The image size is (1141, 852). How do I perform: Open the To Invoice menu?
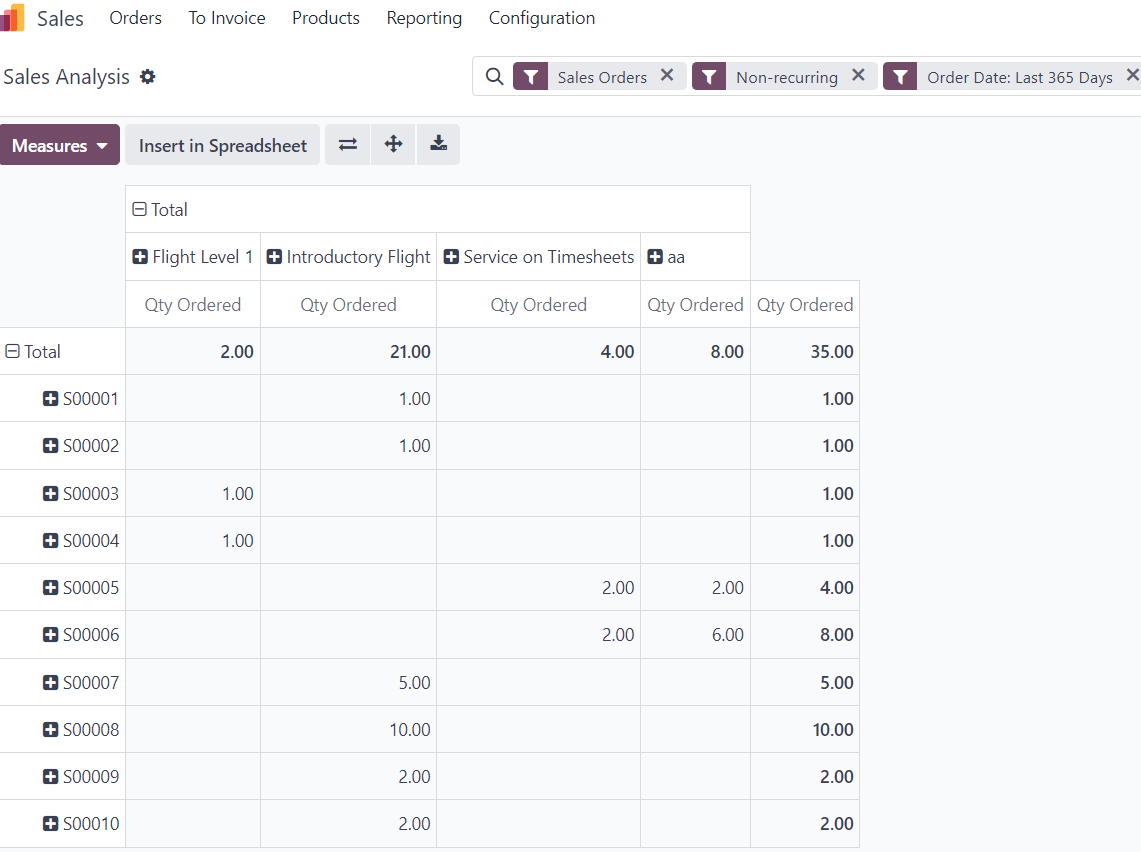pyautogui.click(x=227, y=17)
